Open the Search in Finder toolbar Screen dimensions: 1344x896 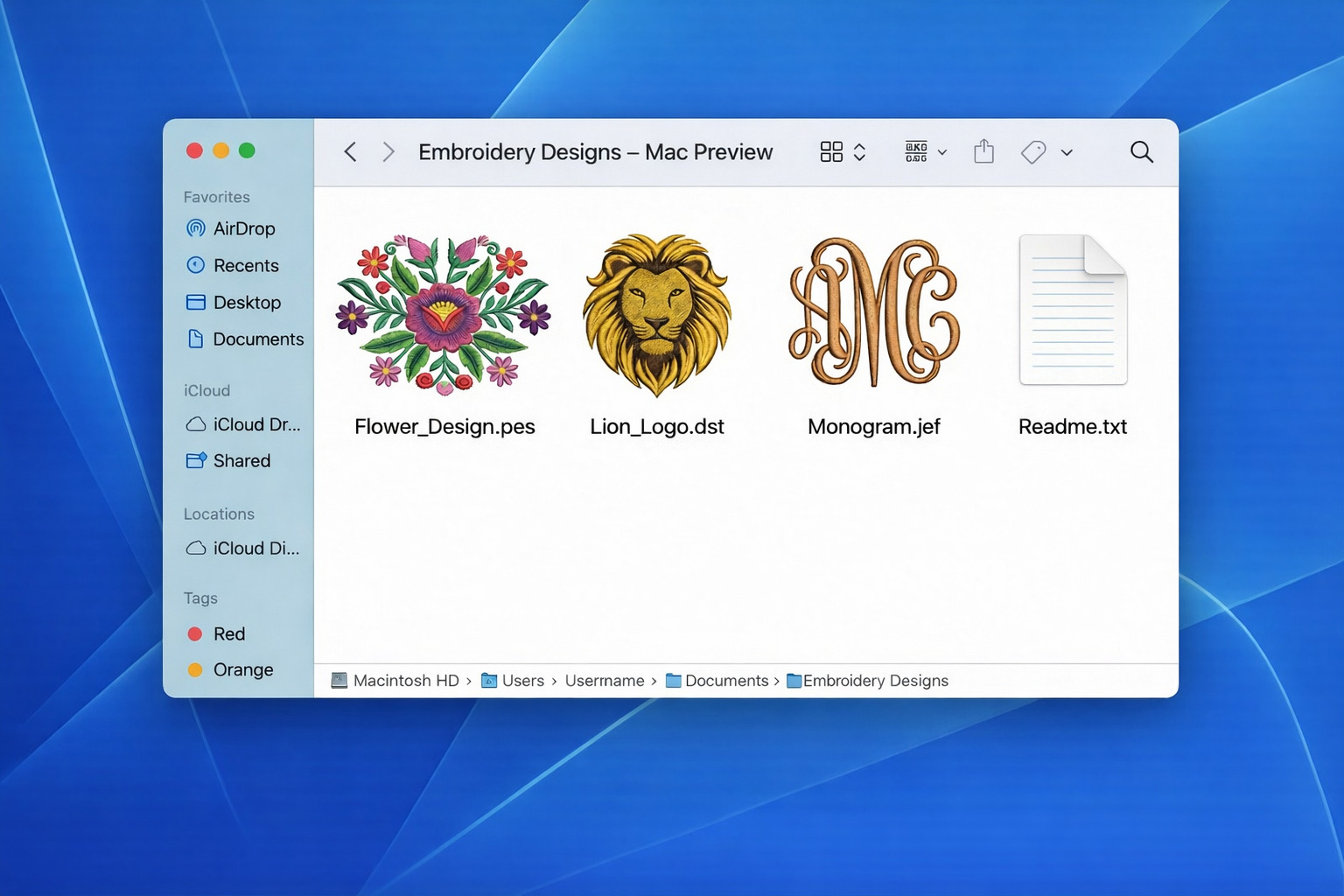tap(1142, 151)
